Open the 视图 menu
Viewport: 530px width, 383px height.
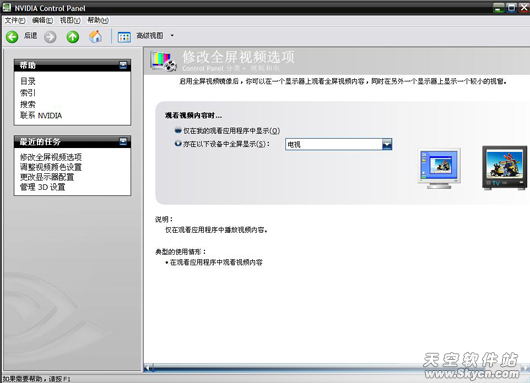coord(70,21)
